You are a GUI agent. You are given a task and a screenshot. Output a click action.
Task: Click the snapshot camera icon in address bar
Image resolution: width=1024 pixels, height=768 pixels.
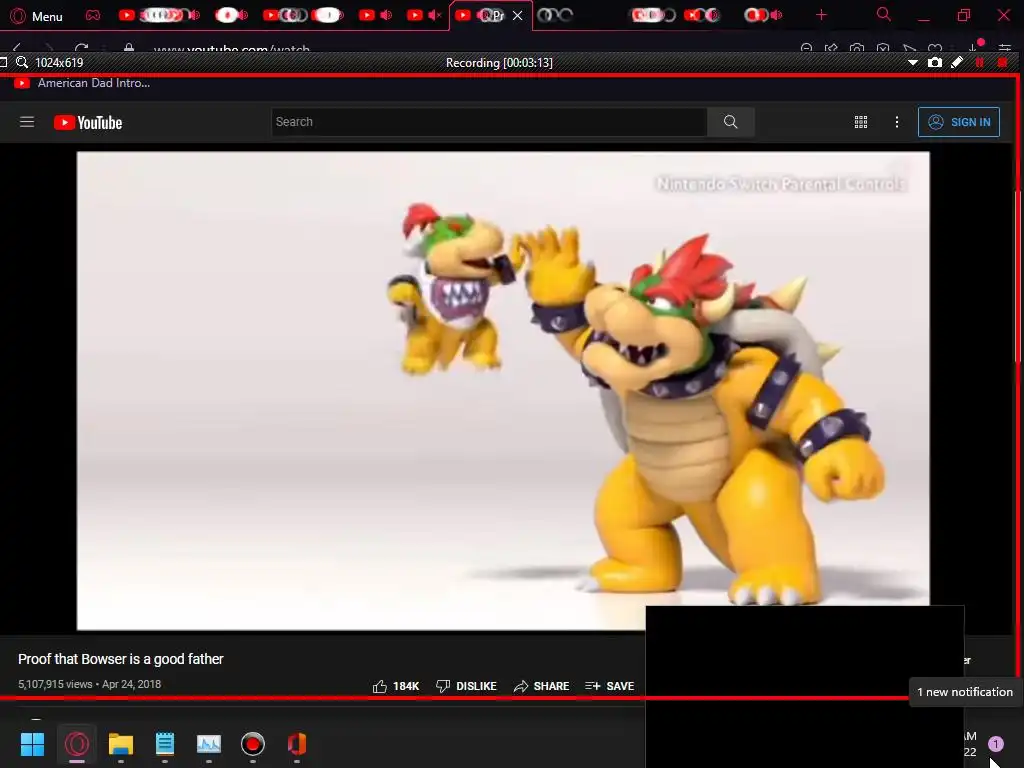[x=857, y=48]
